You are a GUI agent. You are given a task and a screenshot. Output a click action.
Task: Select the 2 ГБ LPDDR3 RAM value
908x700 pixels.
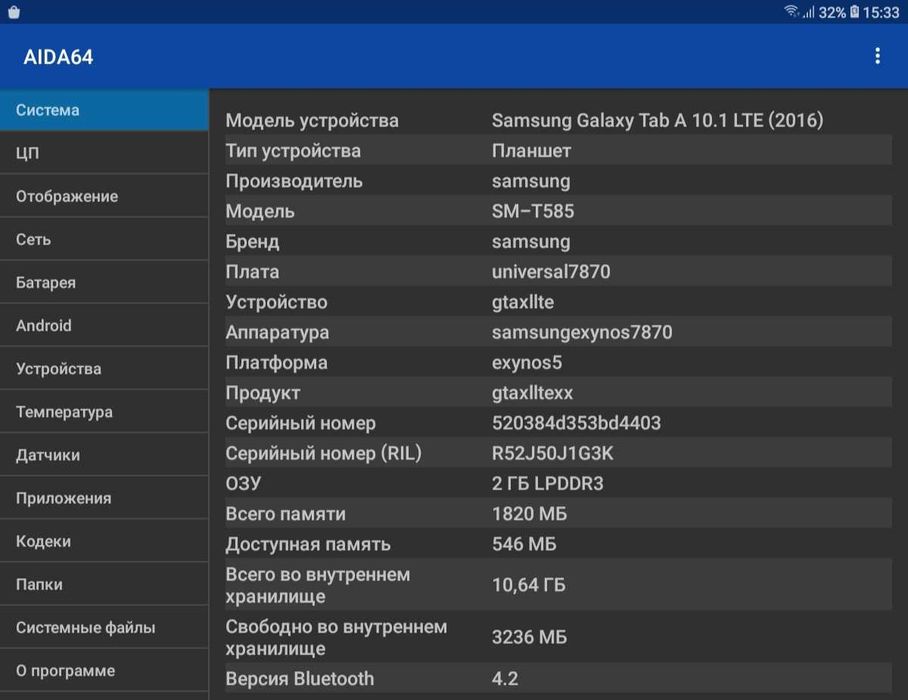[547, 483]
